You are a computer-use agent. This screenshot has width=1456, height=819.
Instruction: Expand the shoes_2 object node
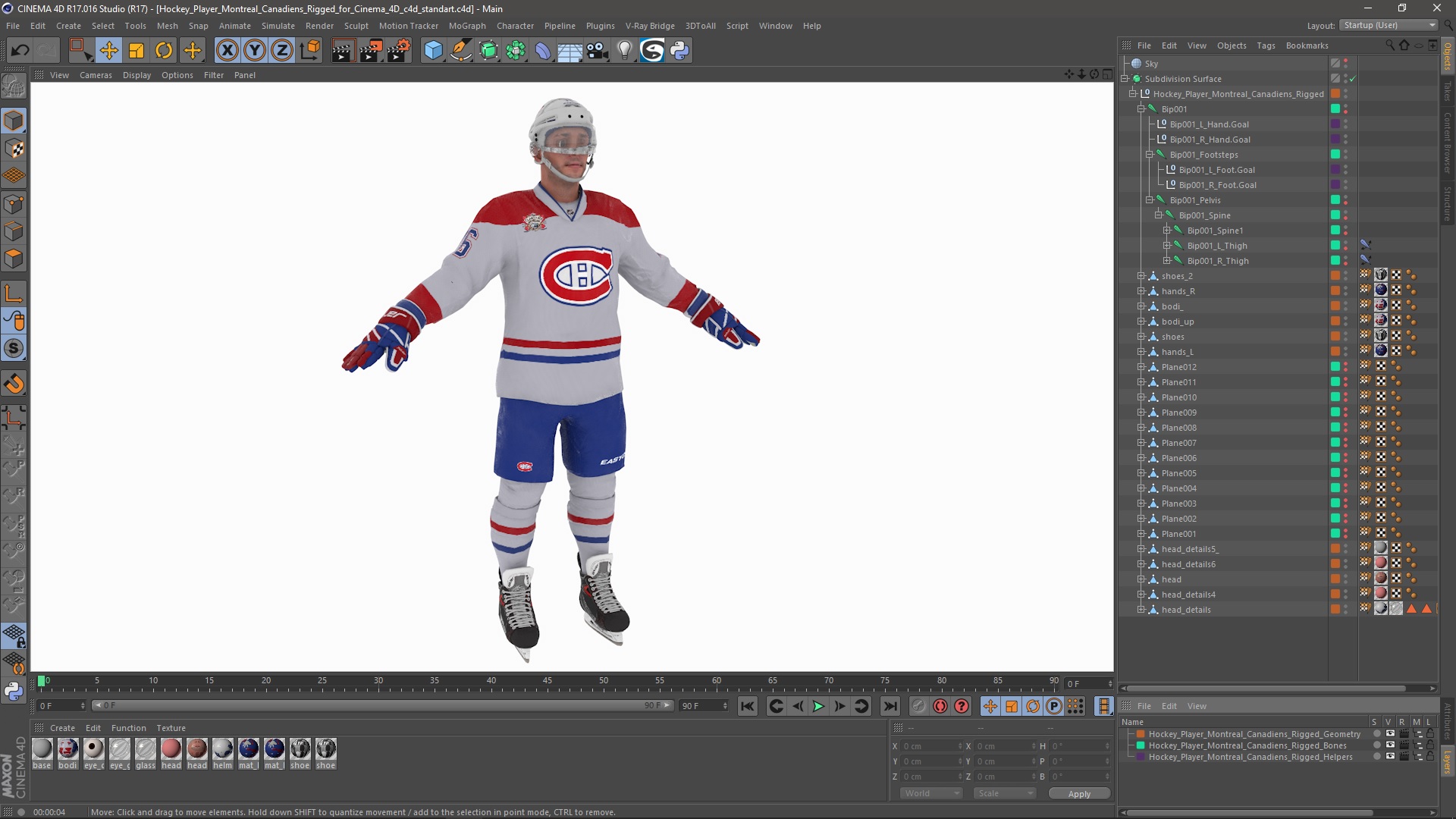point(1141,276)
